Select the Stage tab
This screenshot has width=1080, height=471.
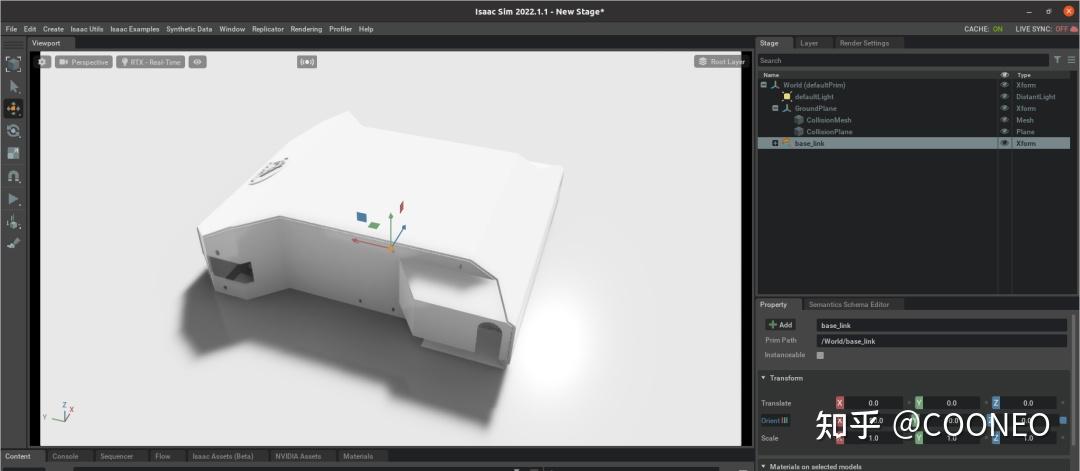pos(769,43)
